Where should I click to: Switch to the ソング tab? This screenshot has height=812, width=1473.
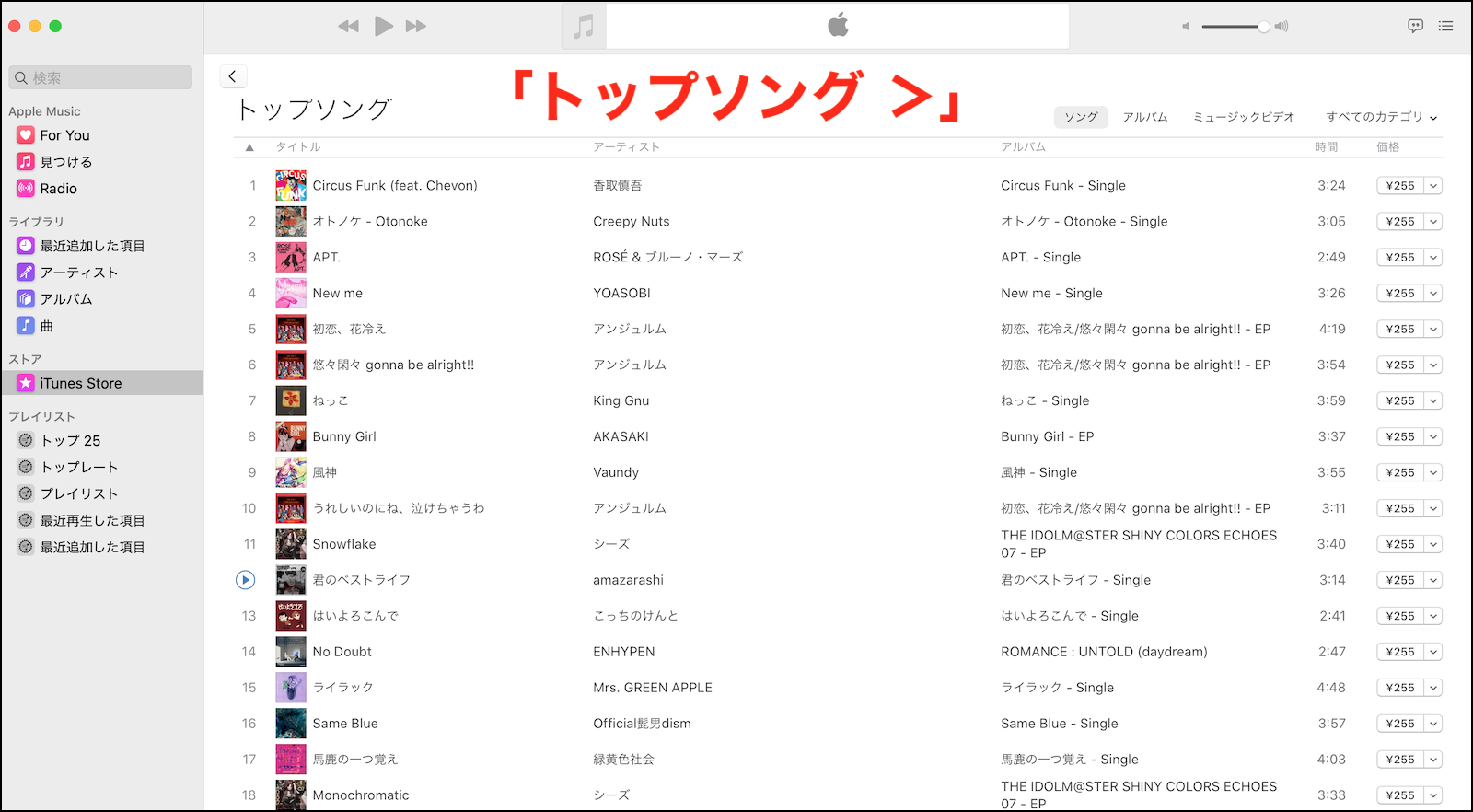pyautogui.click(x=1081, y=117)
